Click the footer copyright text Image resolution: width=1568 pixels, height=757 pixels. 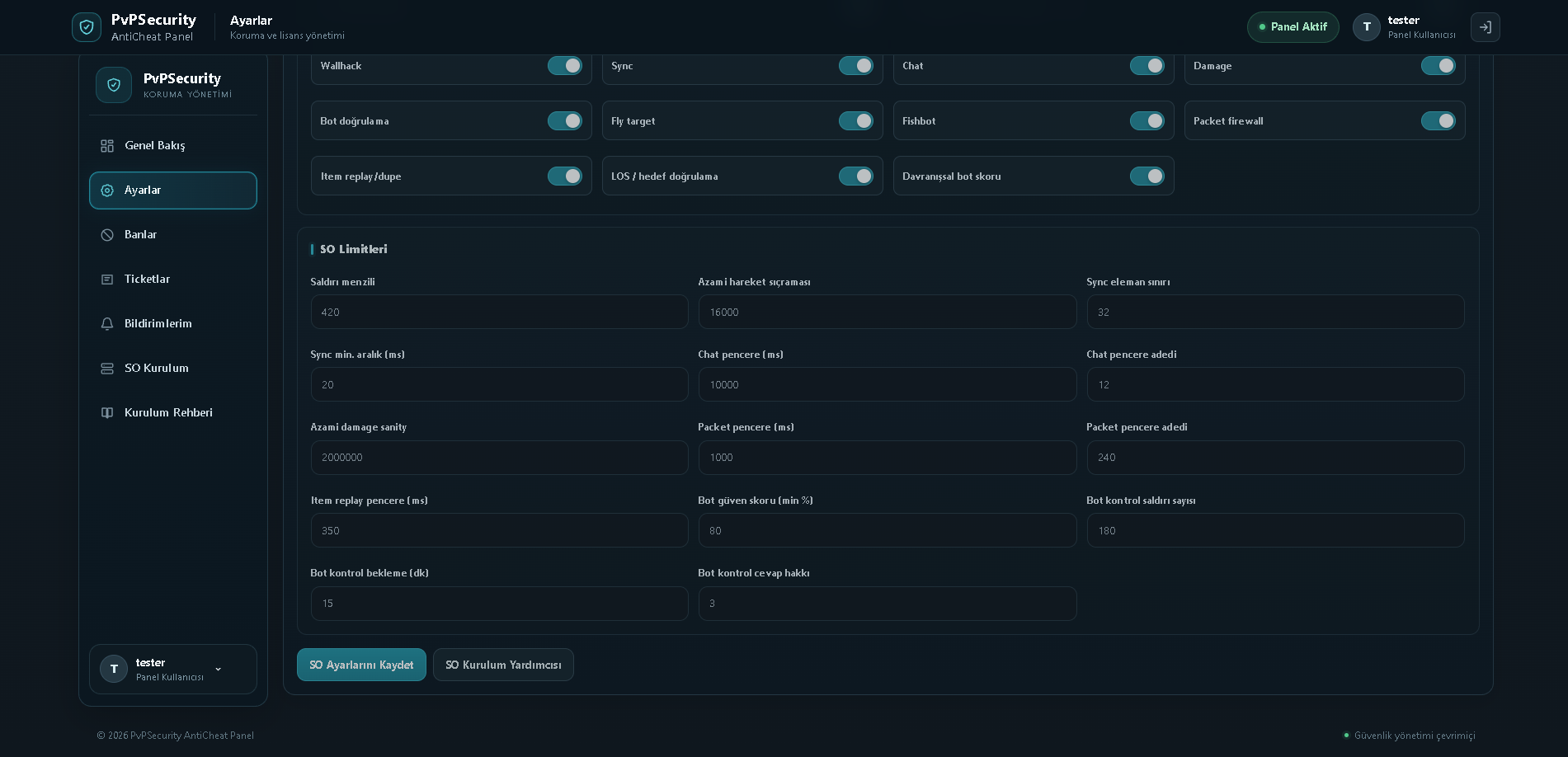176,736
